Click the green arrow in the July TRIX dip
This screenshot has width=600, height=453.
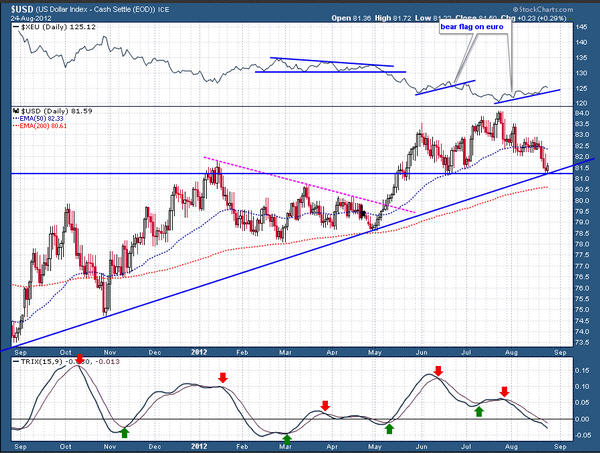pyautogui.click(x=479, y=410)
